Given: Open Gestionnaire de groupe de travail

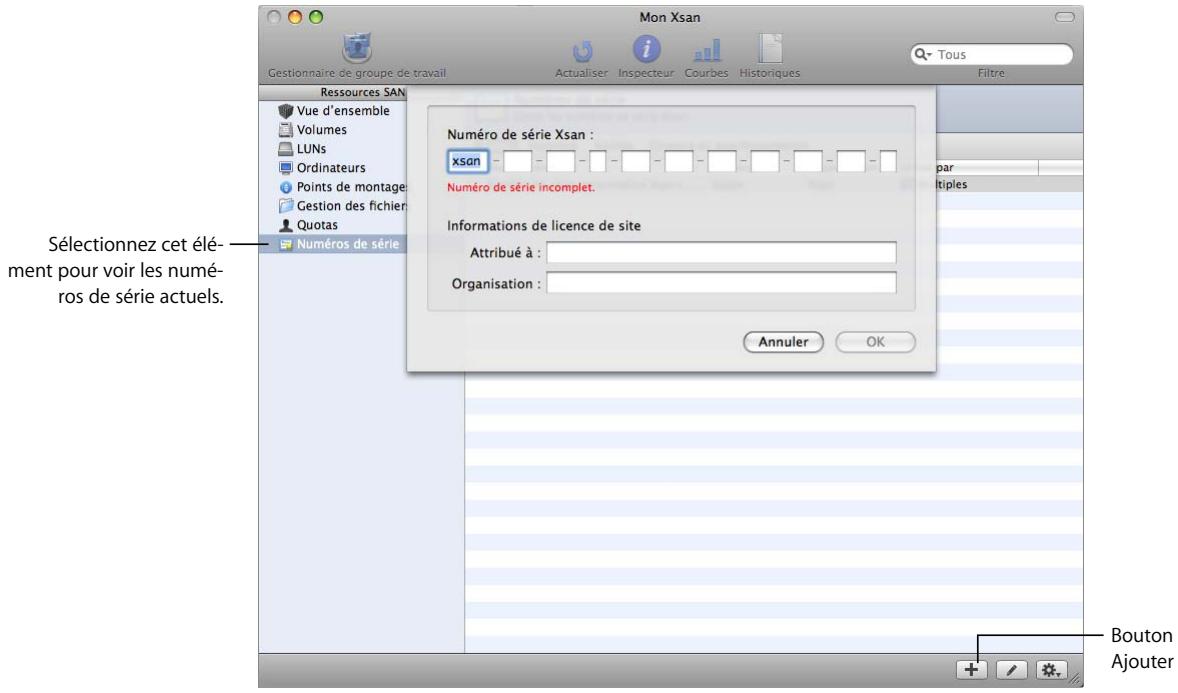Looking at the screenshot, I should pyautogui.click(x=357, y=56).
